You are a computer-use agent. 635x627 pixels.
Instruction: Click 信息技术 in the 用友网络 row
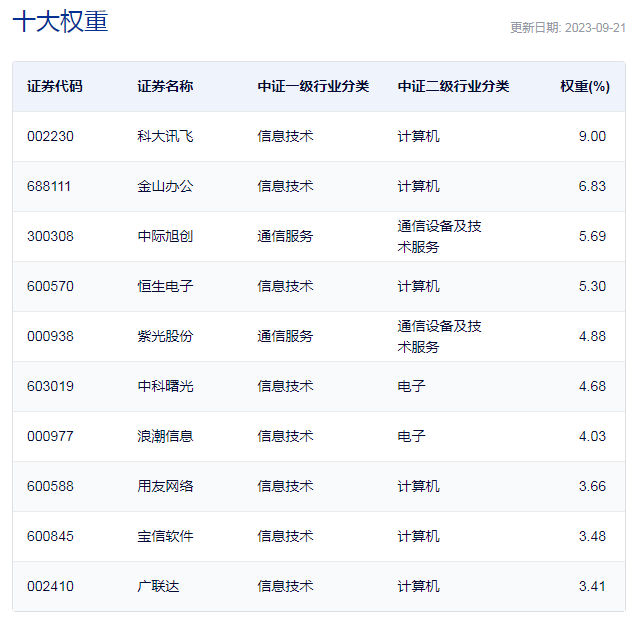285,486
